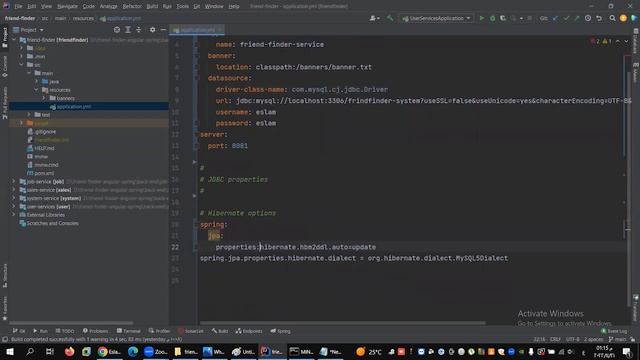Collapse the src folder node
This screenshot has width=640, height=360.
(x=22, y=65)
